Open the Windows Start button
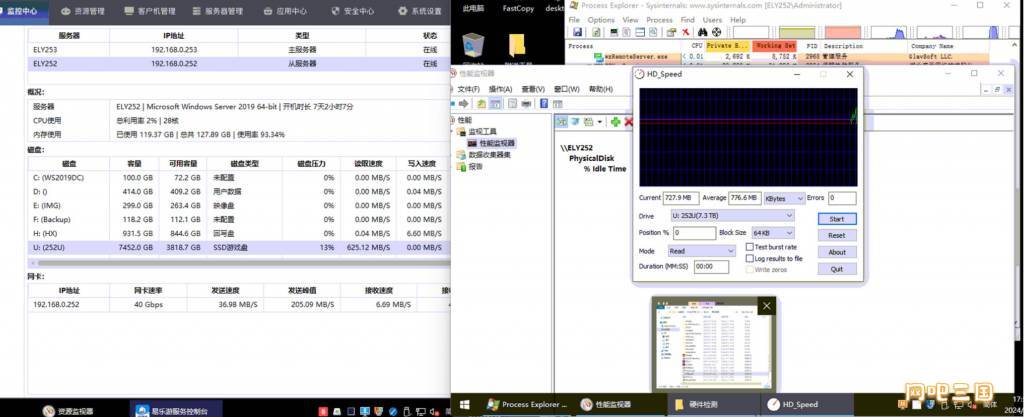The image size is (1024, 417). (x=466, y=405)
